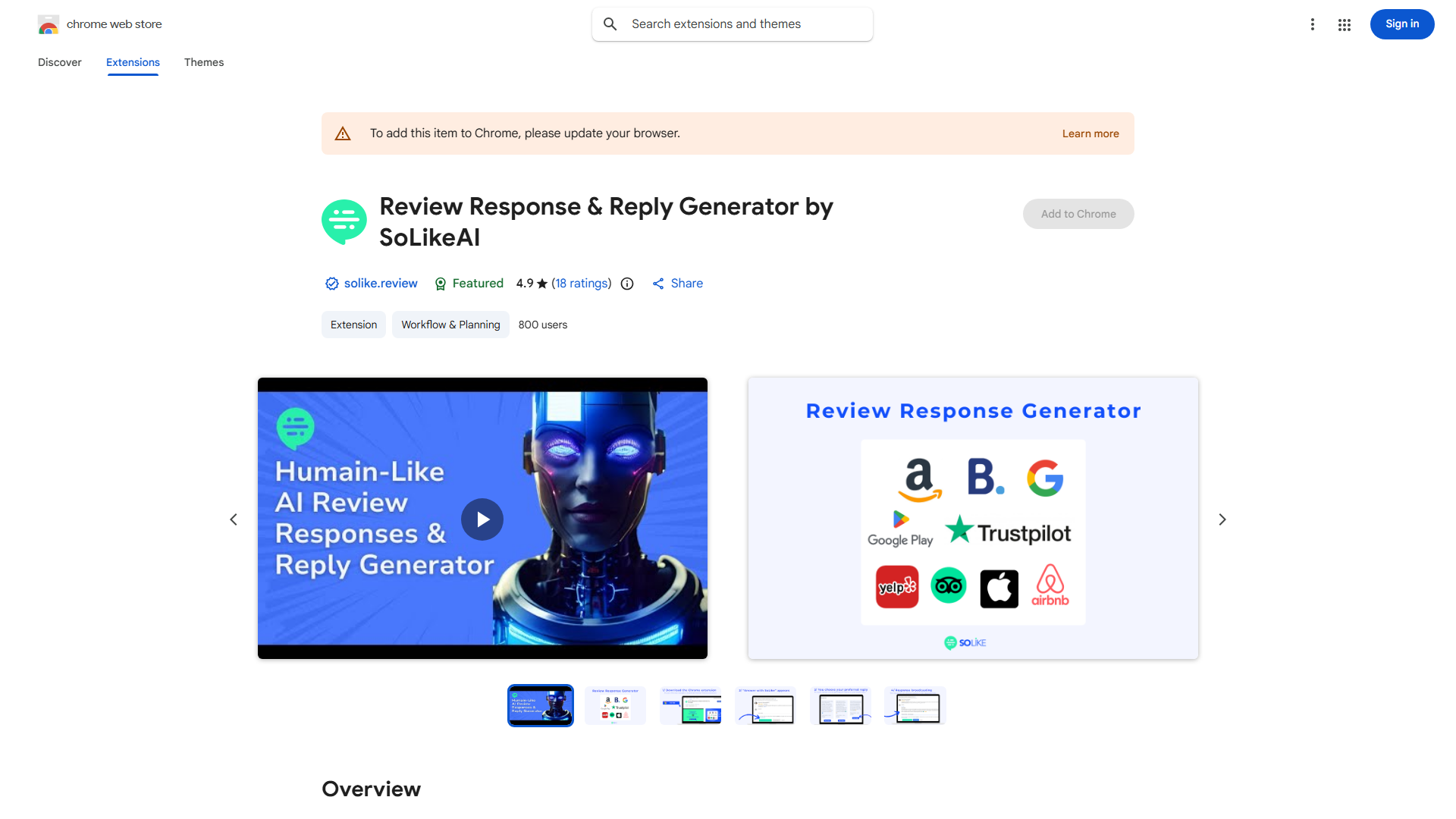The image size is (1456, 819).
Task: Click the Featured badge icon
Action: [441, 284]
